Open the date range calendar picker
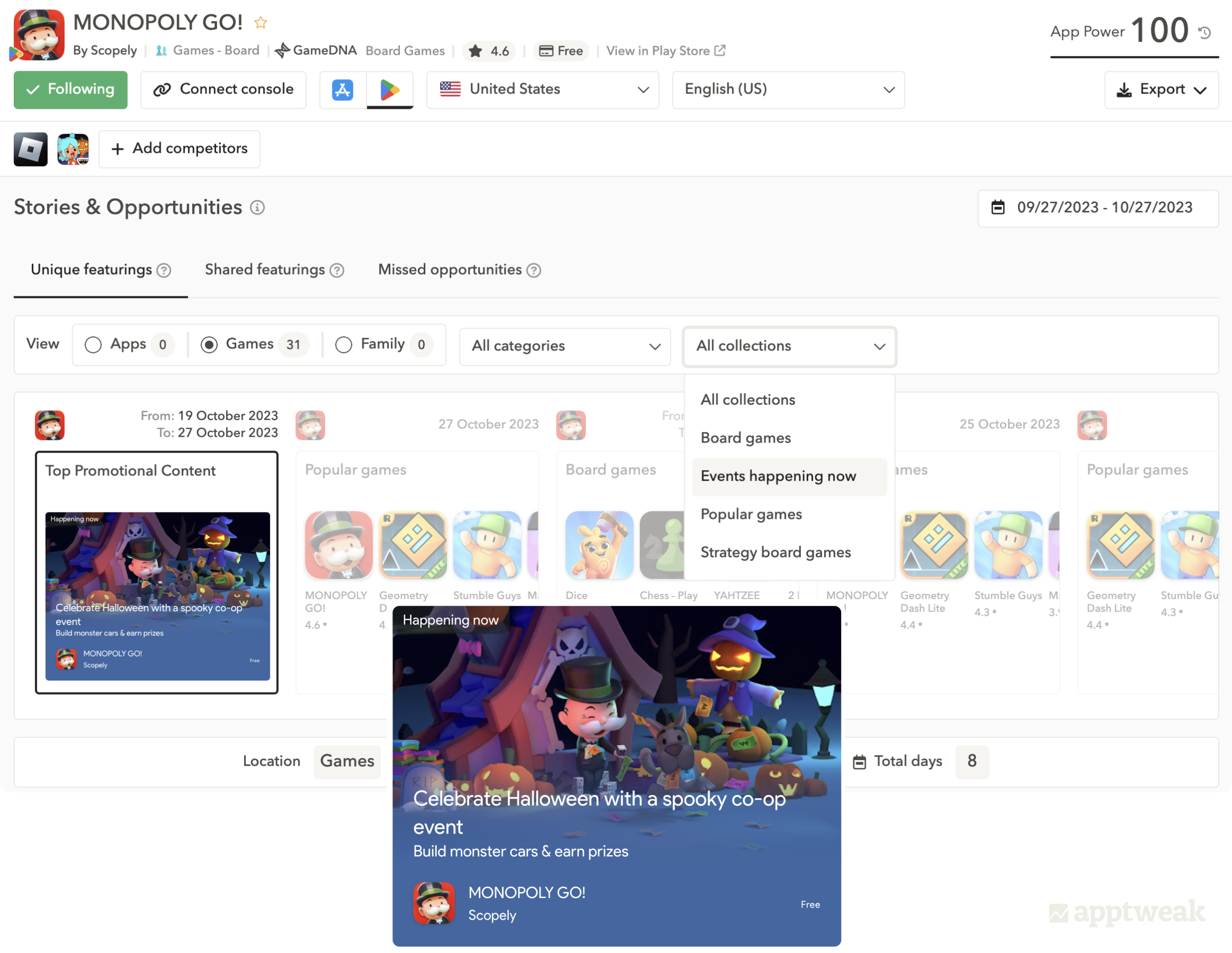 point(1098,208)
